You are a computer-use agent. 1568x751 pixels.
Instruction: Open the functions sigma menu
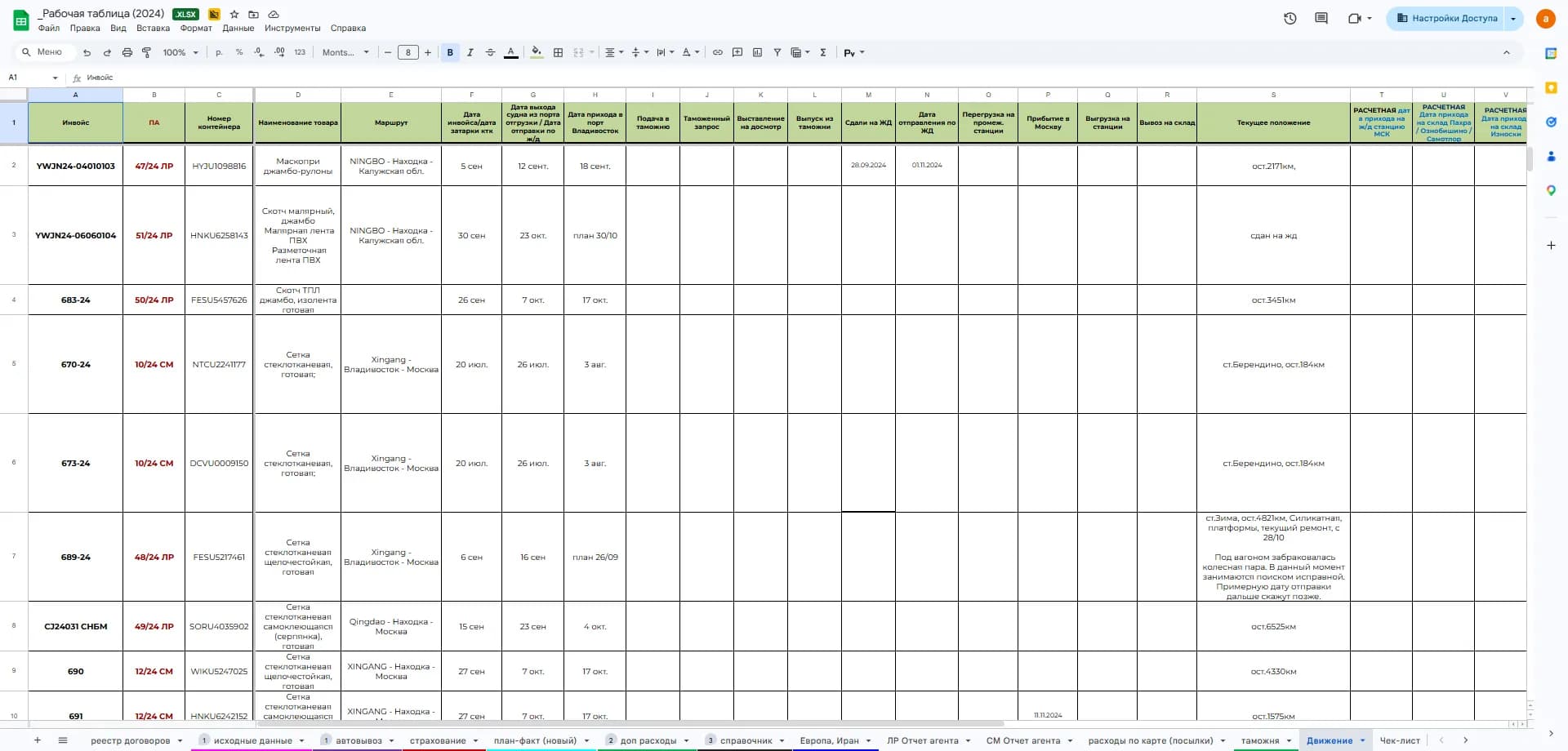823,52
